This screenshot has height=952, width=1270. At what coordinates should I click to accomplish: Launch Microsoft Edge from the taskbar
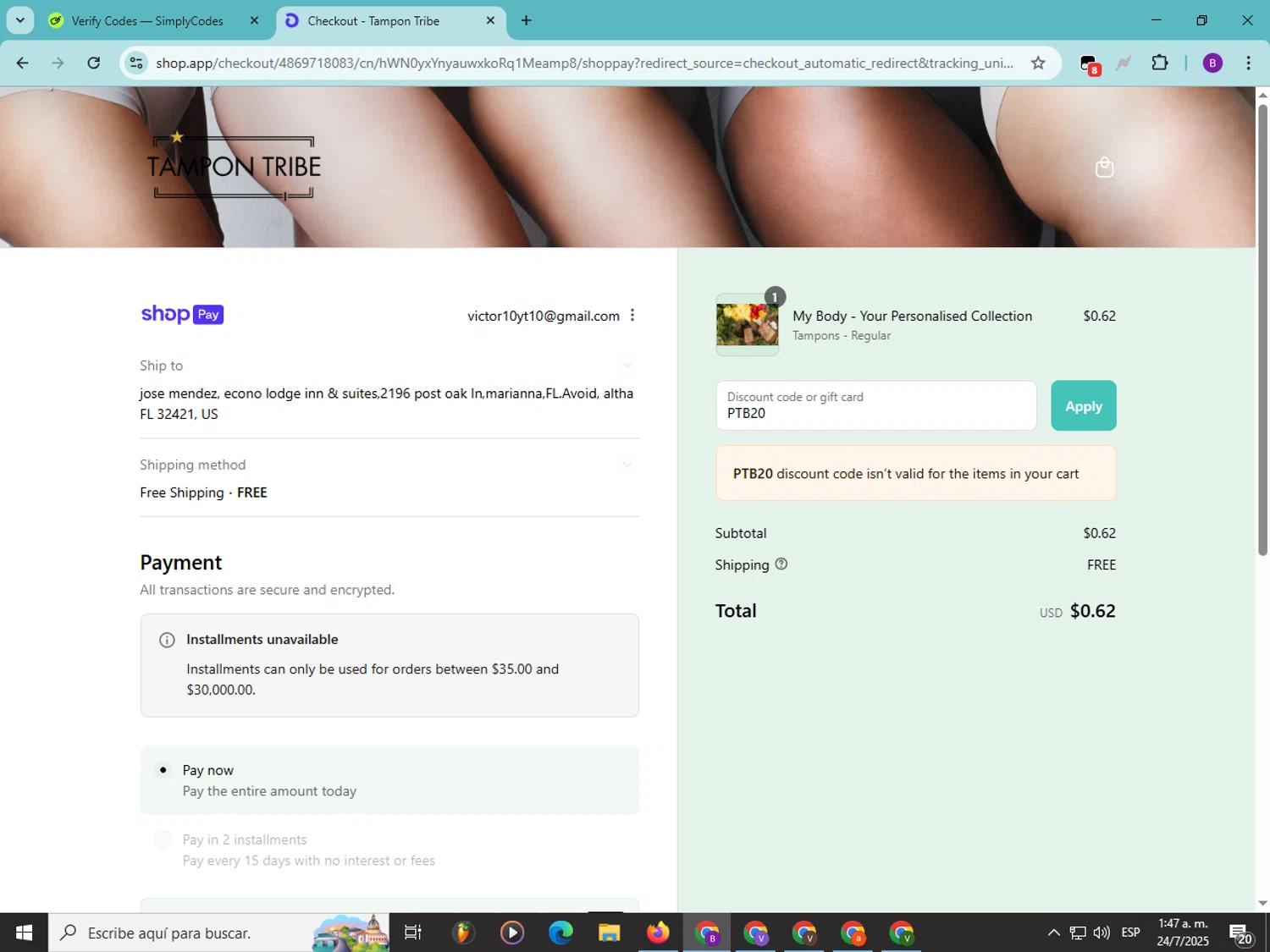click(x=560, y=933)
